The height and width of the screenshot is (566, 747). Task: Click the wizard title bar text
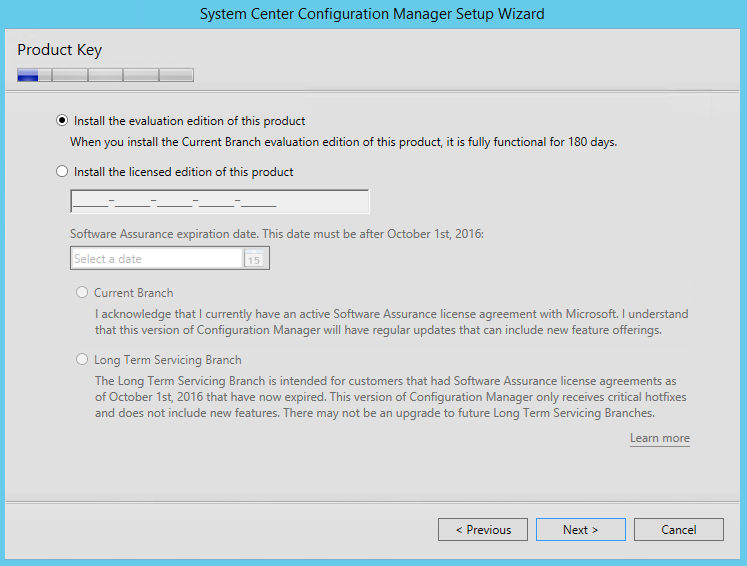click(x=372, y=14)
